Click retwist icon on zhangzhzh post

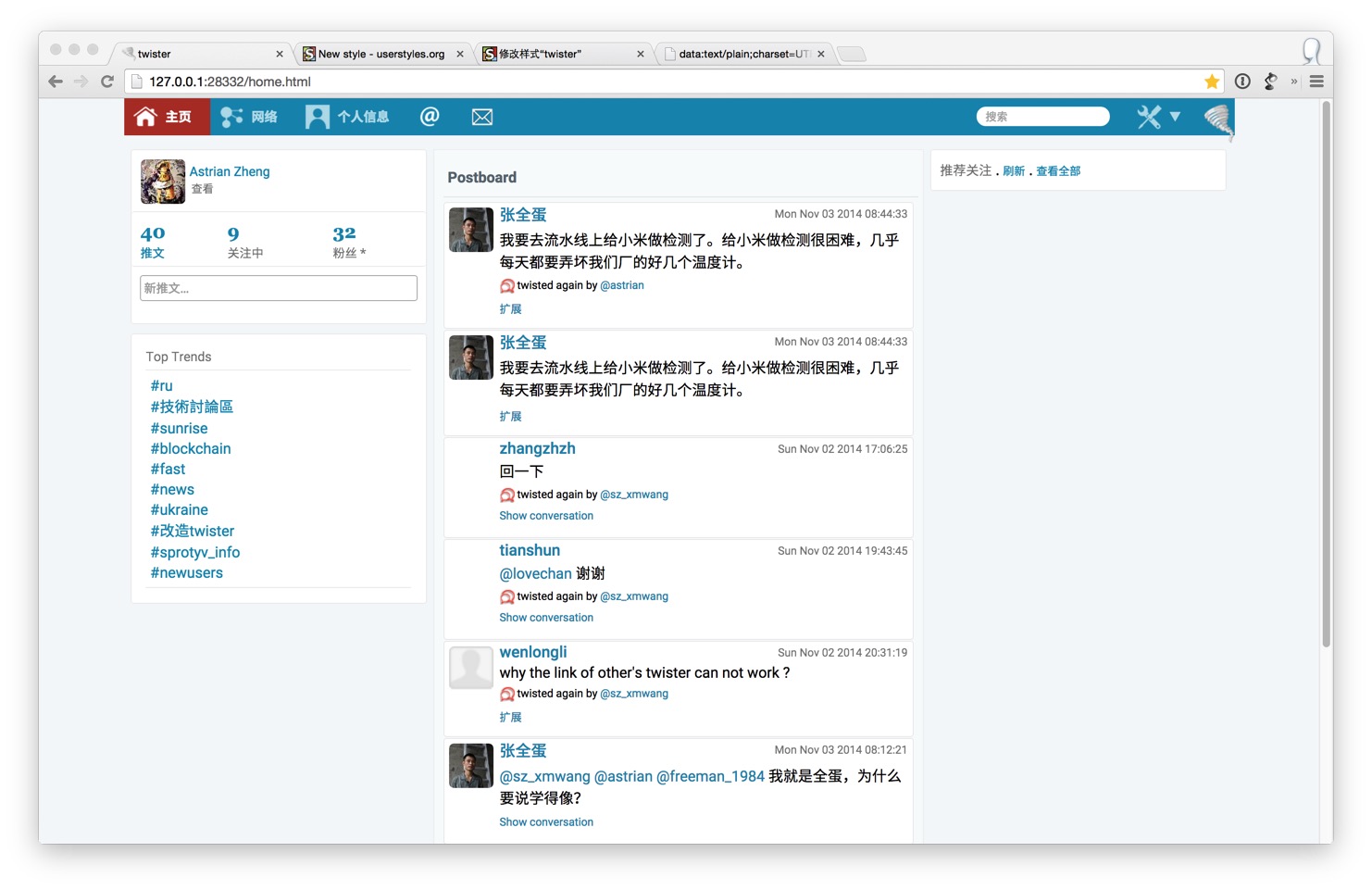[x=507, y=495]
